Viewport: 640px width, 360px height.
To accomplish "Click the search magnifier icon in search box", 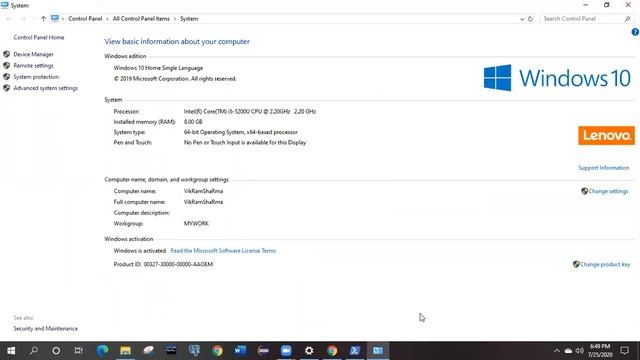I will point(628,19).
